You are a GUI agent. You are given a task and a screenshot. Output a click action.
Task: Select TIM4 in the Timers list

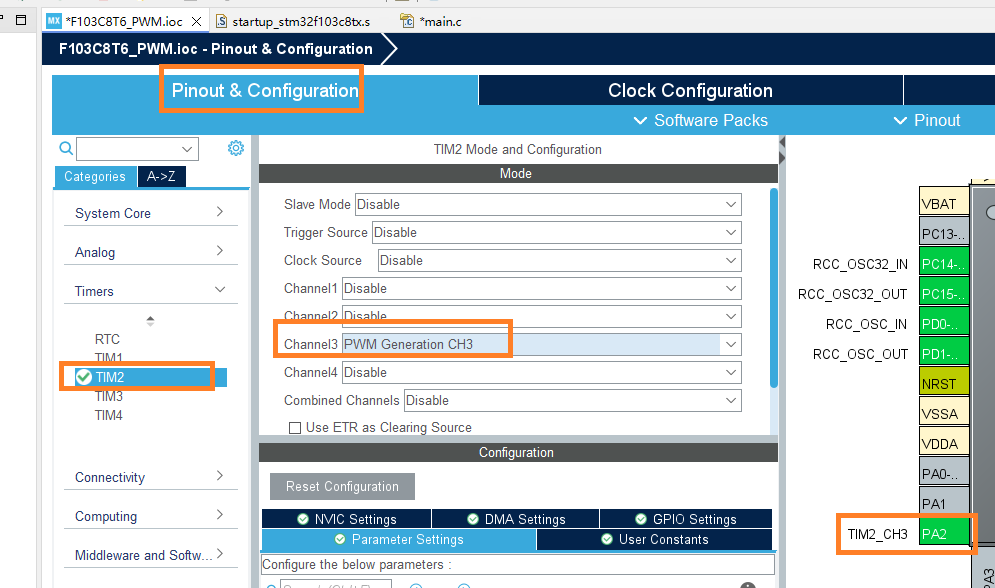(109, 415)
